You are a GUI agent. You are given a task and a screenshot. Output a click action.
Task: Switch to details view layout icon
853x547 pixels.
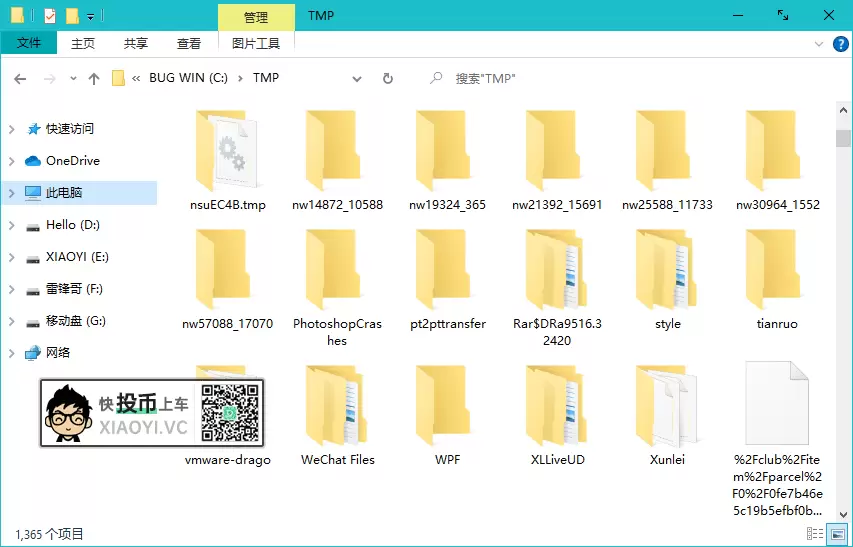pos(815,533)
